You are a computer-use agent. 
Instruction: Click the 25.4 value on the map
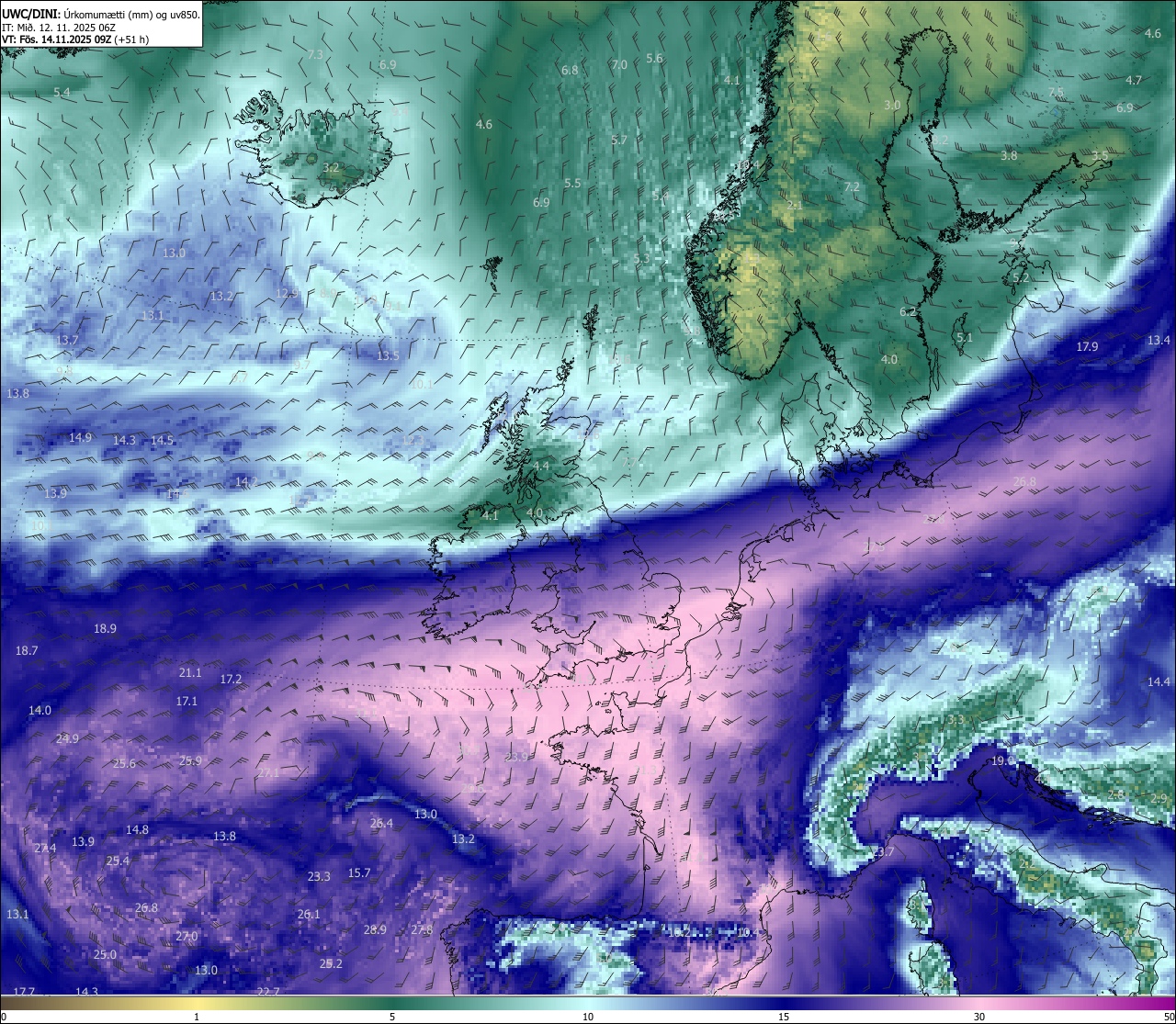(118, 861)
